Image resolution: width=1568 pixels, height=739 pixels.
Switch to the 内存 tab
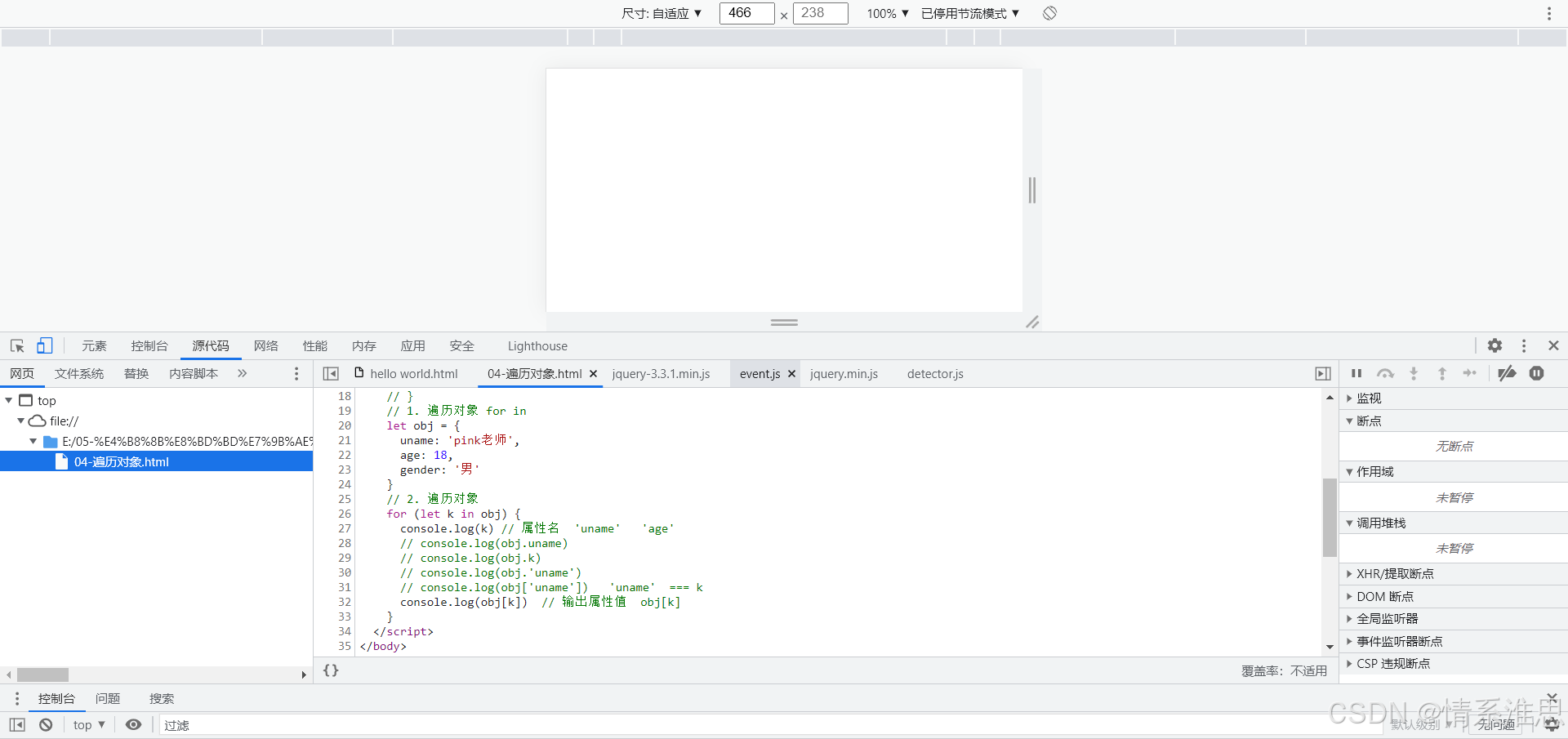[364, 345]
